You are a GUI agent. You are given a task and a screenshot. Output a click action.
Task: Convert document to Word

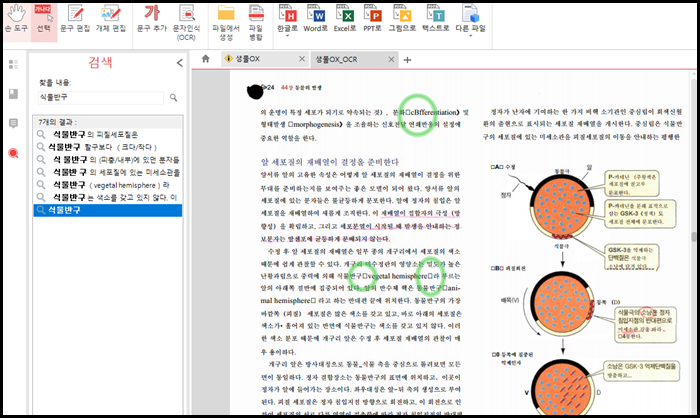[x=316, y=19]
